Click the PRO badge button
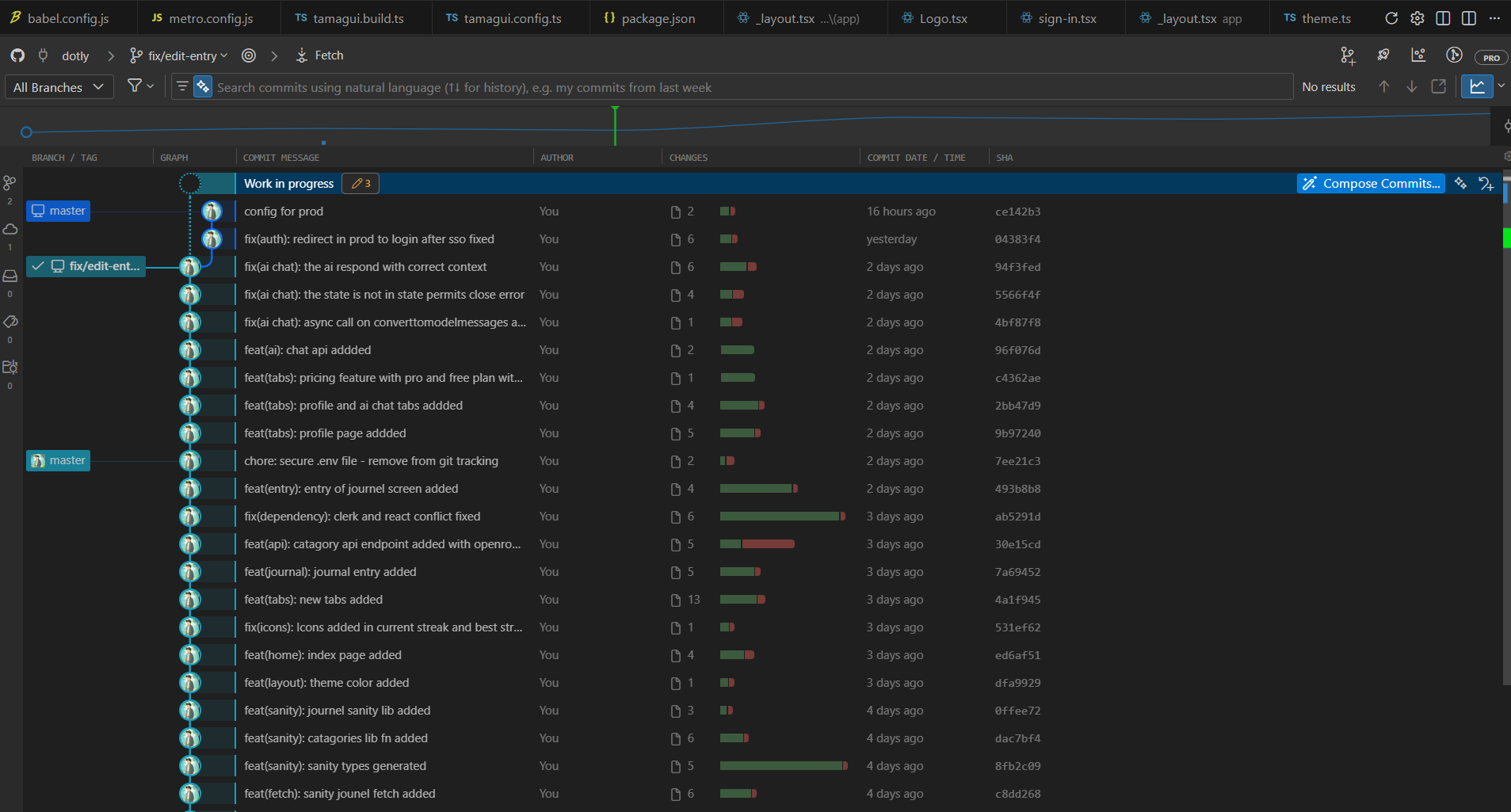 click(x=1490, y=57)
